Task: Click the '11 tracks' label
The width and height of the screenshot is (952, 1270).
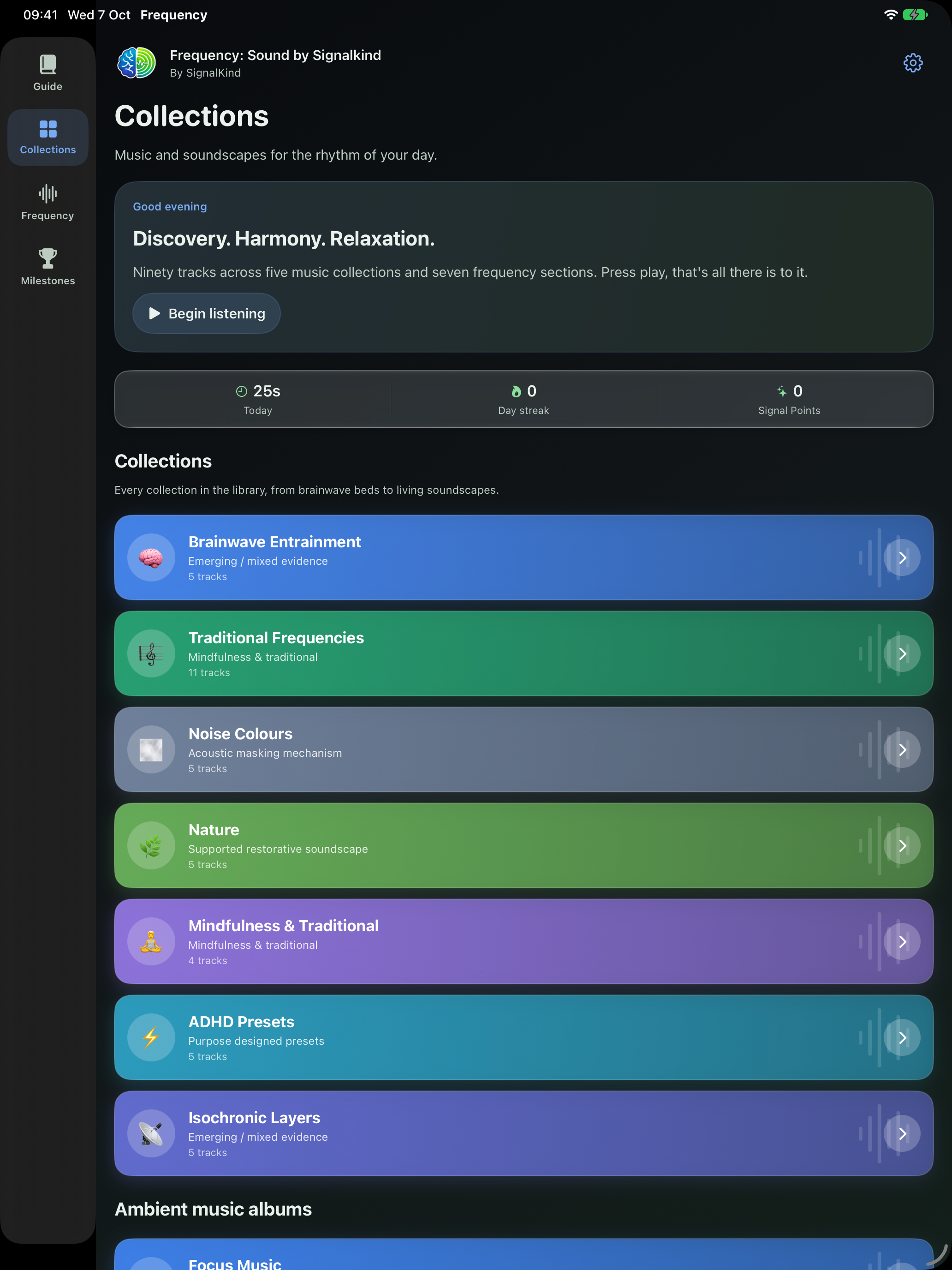Action: (x=209, y=672)
